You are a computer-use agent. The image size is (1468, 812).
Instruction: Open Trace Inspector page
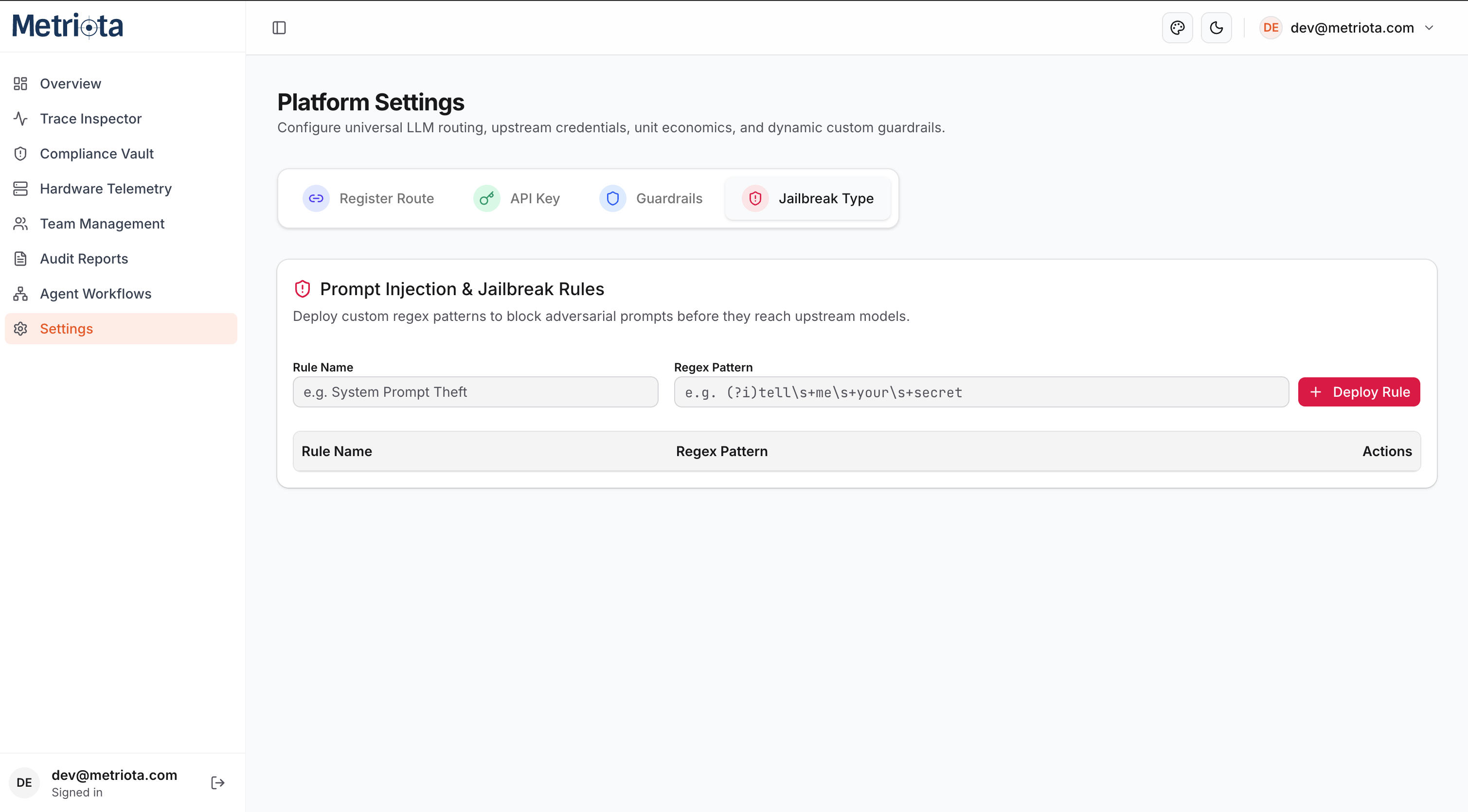tap(121, 119)
